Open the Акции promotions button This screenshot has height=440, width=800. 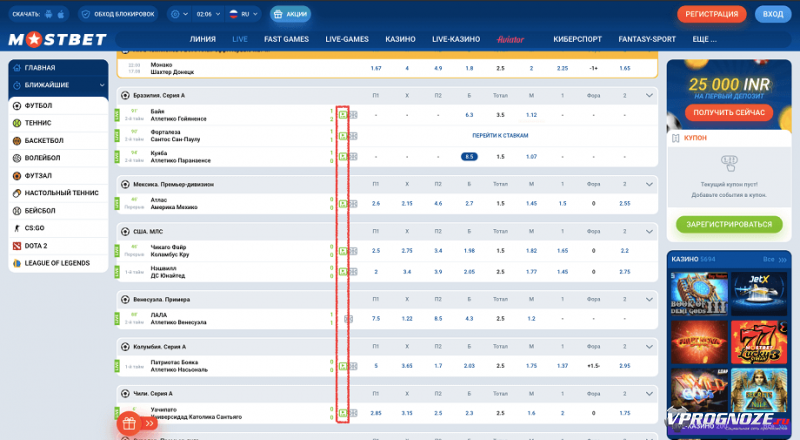coord(290,14)
